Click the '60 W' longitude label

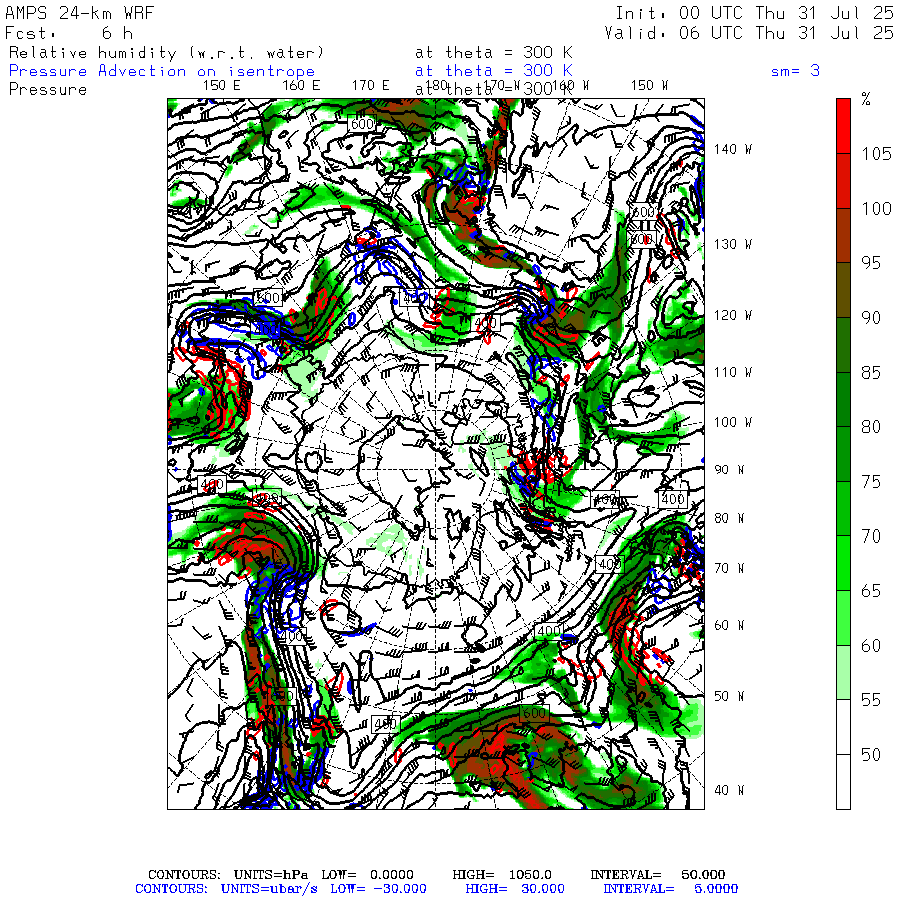click(729, 625)
